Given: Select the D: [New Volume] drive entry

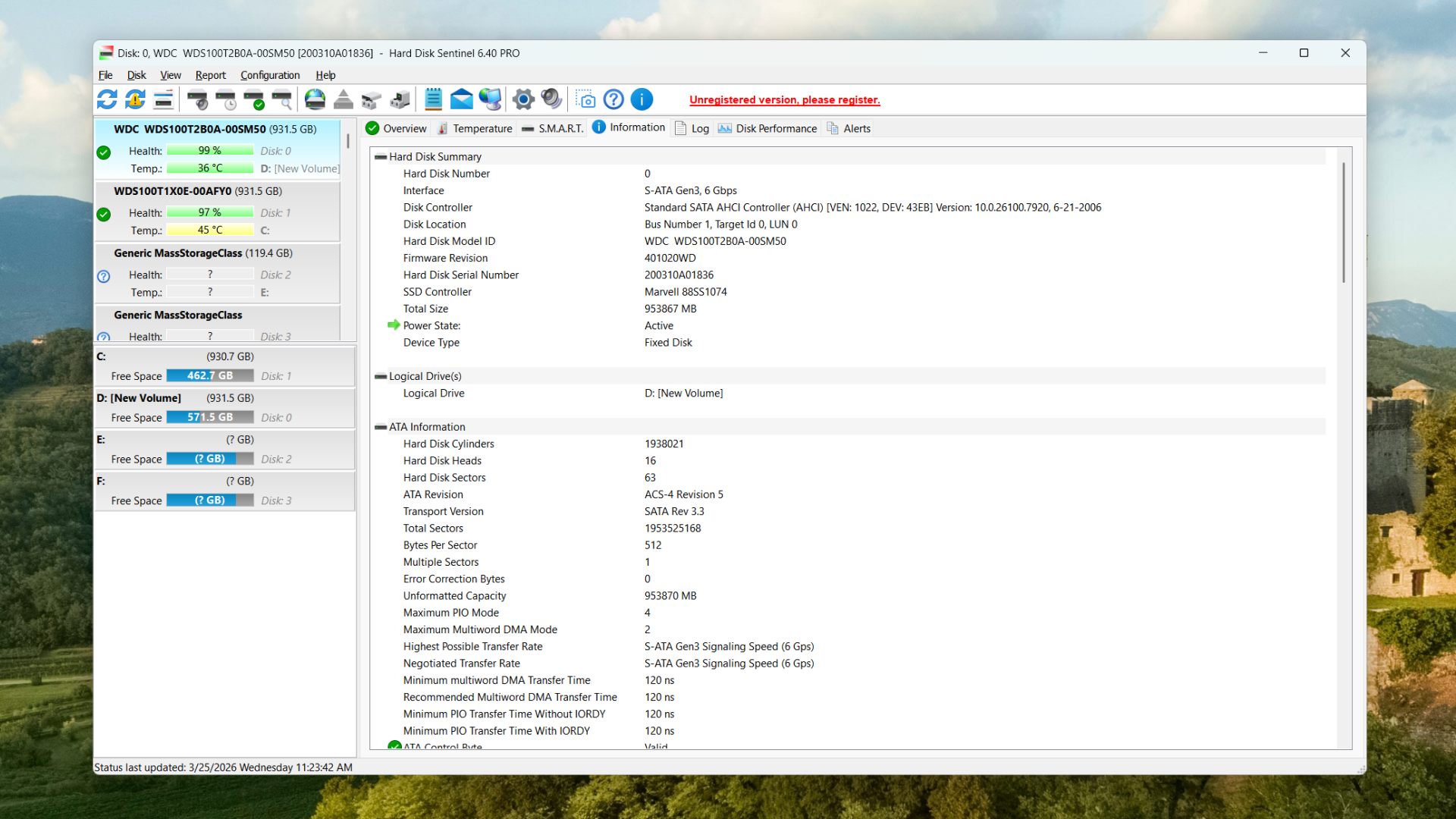Looking at the screenshot, I should [224, 408].
